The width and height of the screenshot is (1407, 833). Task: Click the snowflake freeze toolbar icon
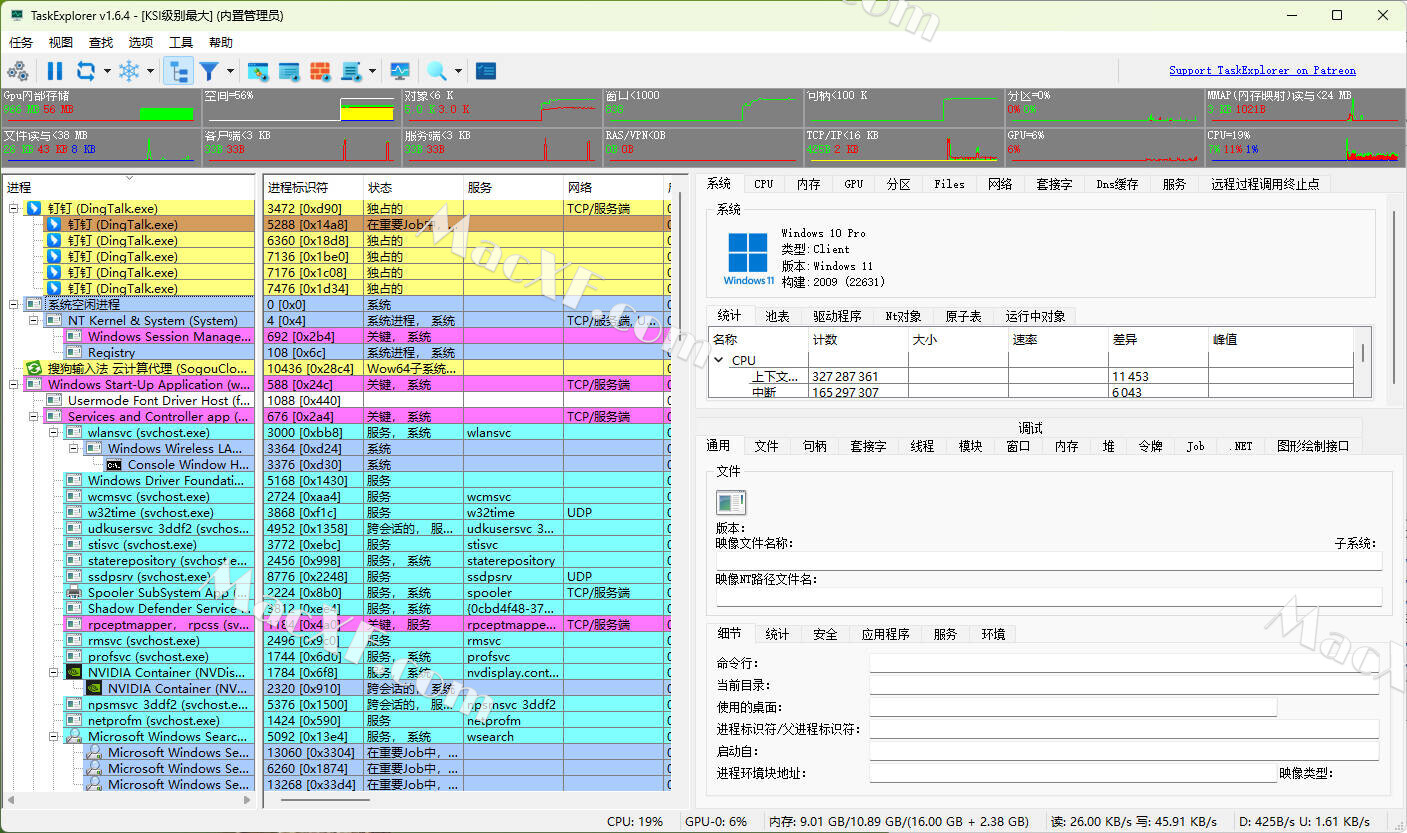pyautogui.click(x=129, y=71)
